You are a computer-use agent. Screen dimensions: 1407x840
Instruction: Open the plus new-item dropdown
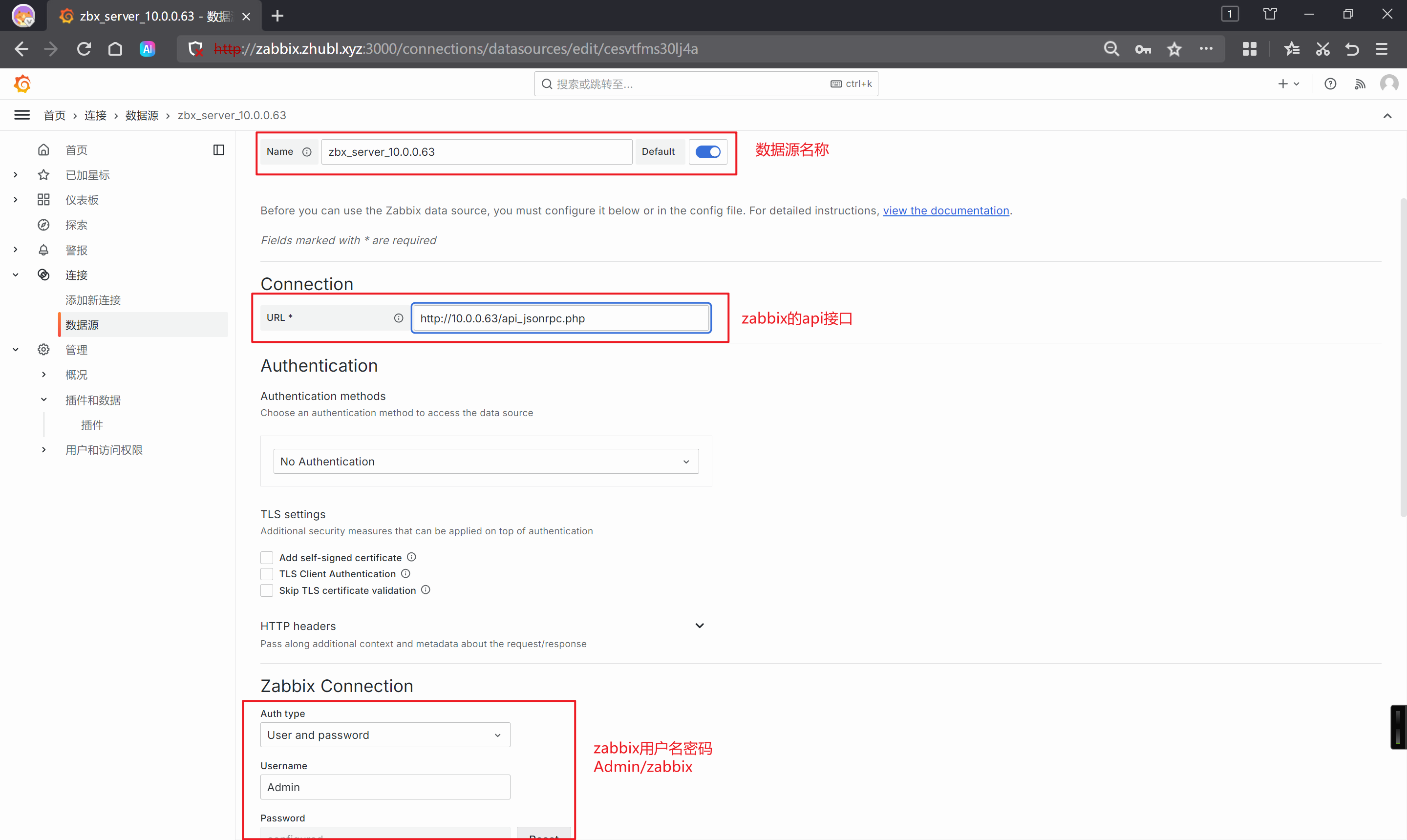[1288, 84]
